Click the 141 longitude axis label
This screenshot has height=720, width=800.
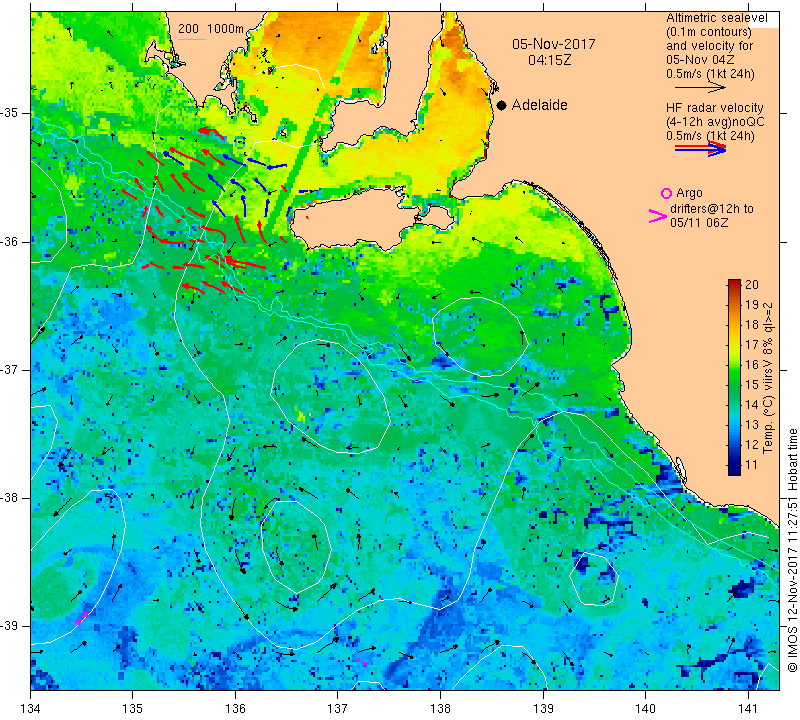tap(748, 709)
